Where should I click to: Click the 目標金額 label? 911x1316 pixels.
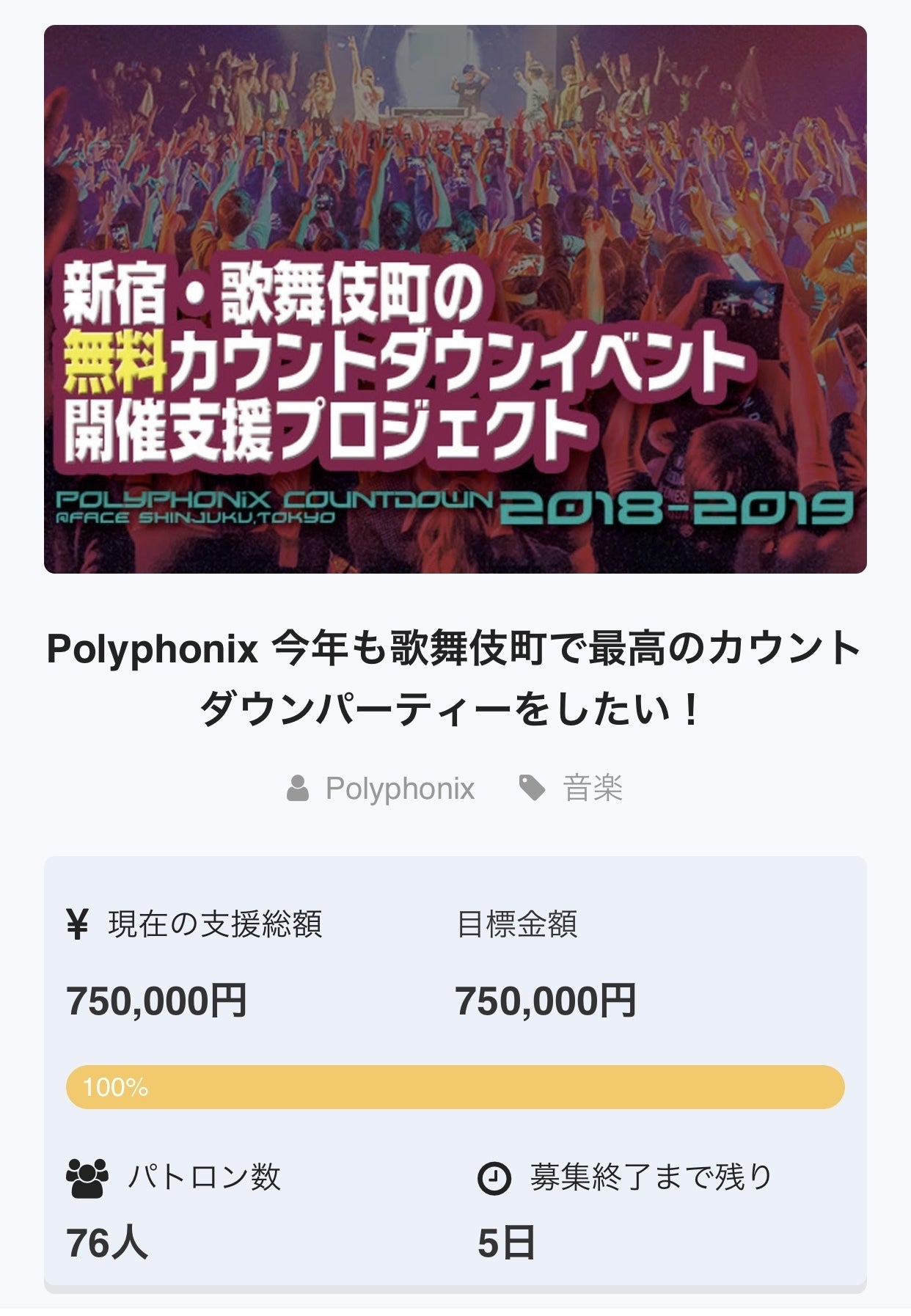(517, 924)
